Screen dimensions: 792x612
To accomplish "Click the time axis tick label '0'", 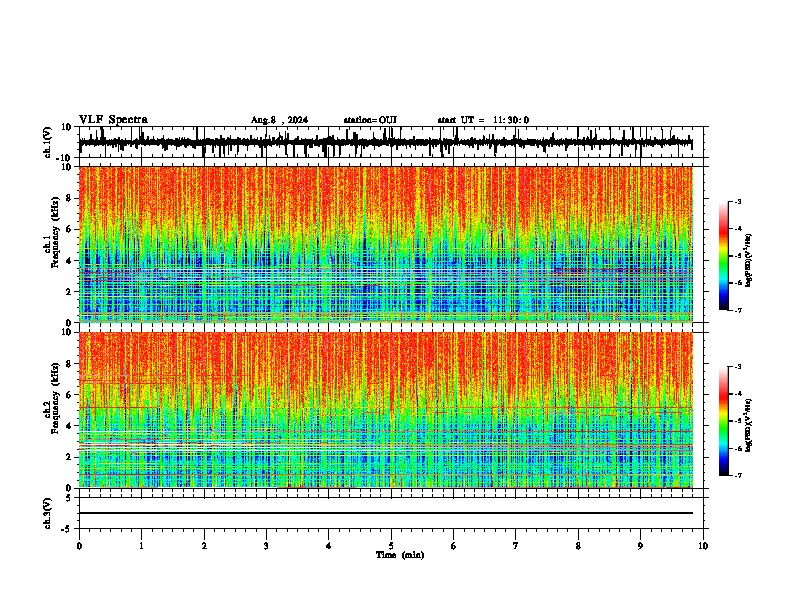I will coord(79,546).
